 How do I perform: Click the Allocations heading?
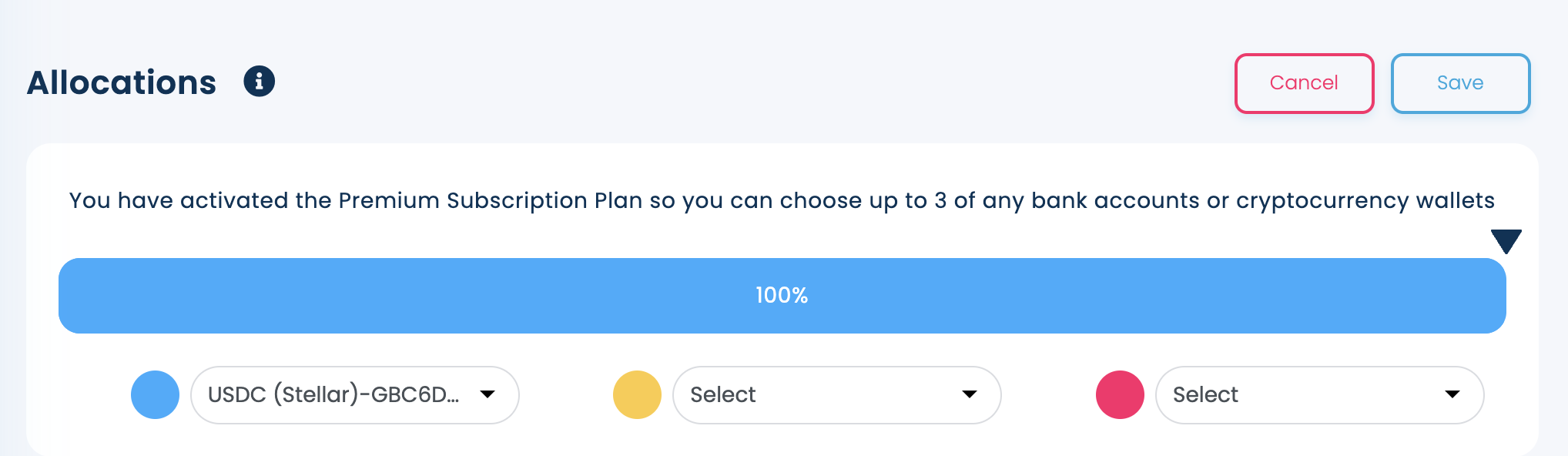coord(122,82)
